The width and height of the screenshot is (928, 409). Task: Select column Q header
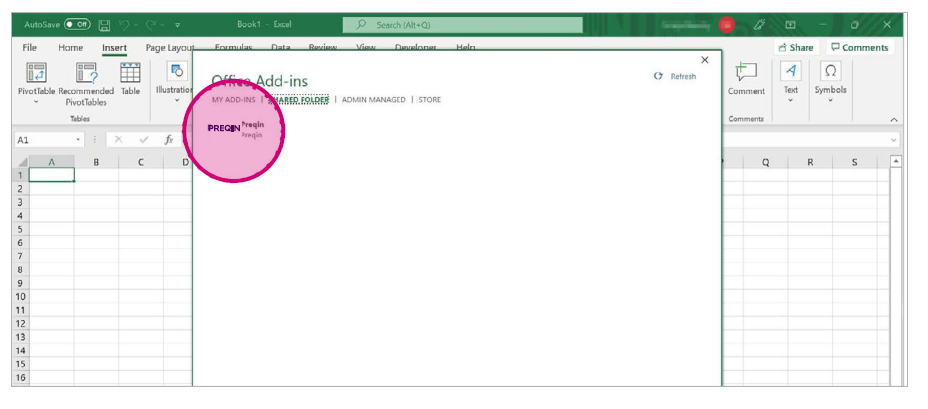point(765,162)
